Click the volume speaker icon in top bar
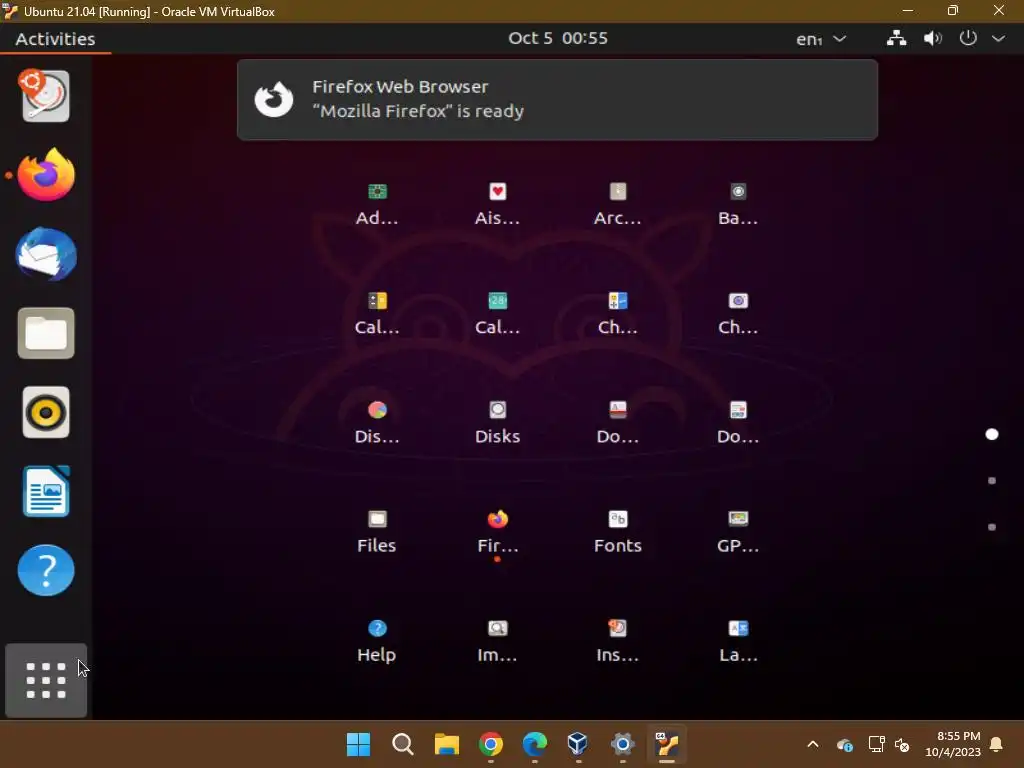 (x=933, y=39)
